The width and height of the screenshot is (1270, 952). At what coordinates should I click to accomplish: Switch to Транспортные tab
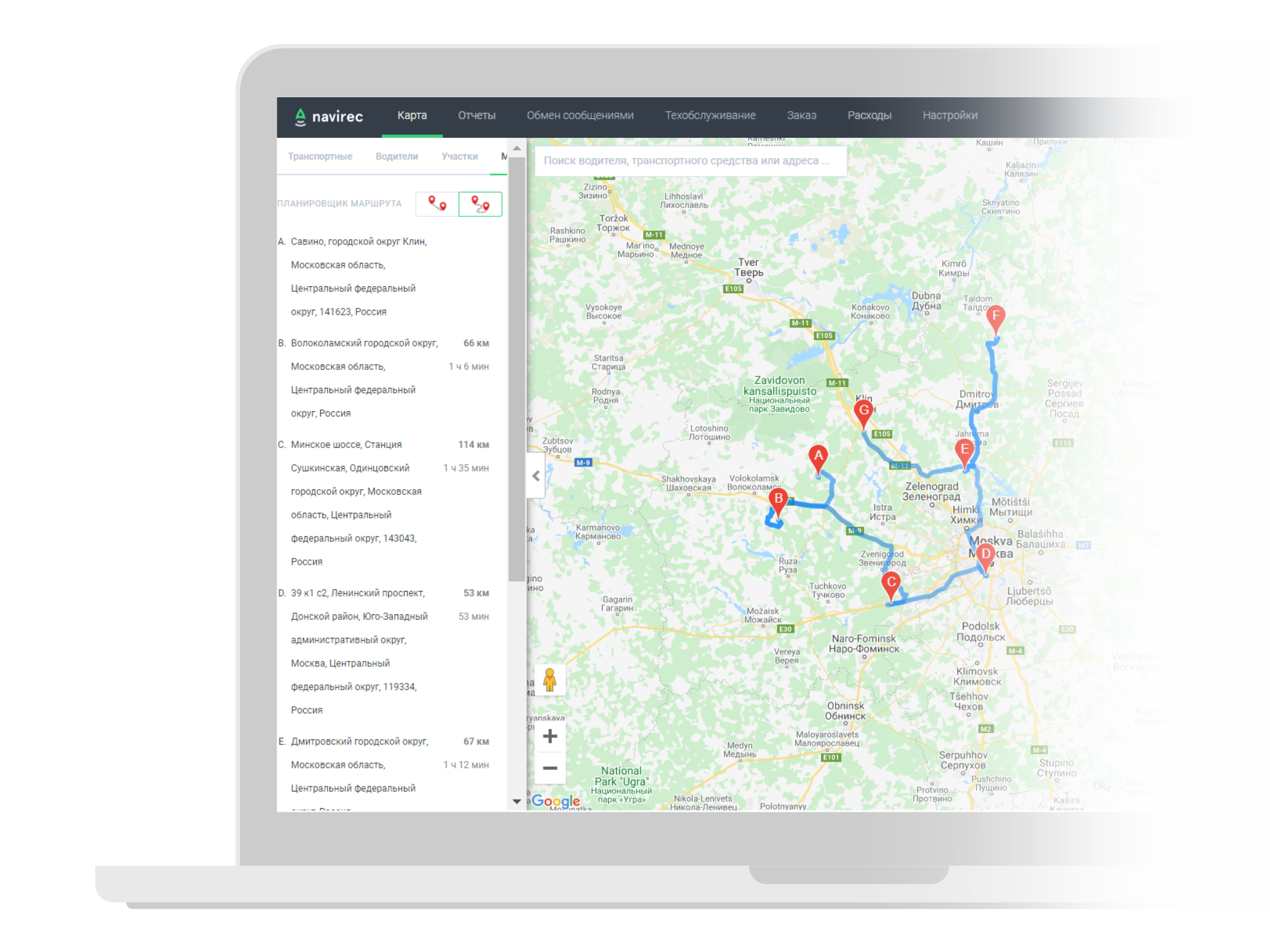(320, 156)
